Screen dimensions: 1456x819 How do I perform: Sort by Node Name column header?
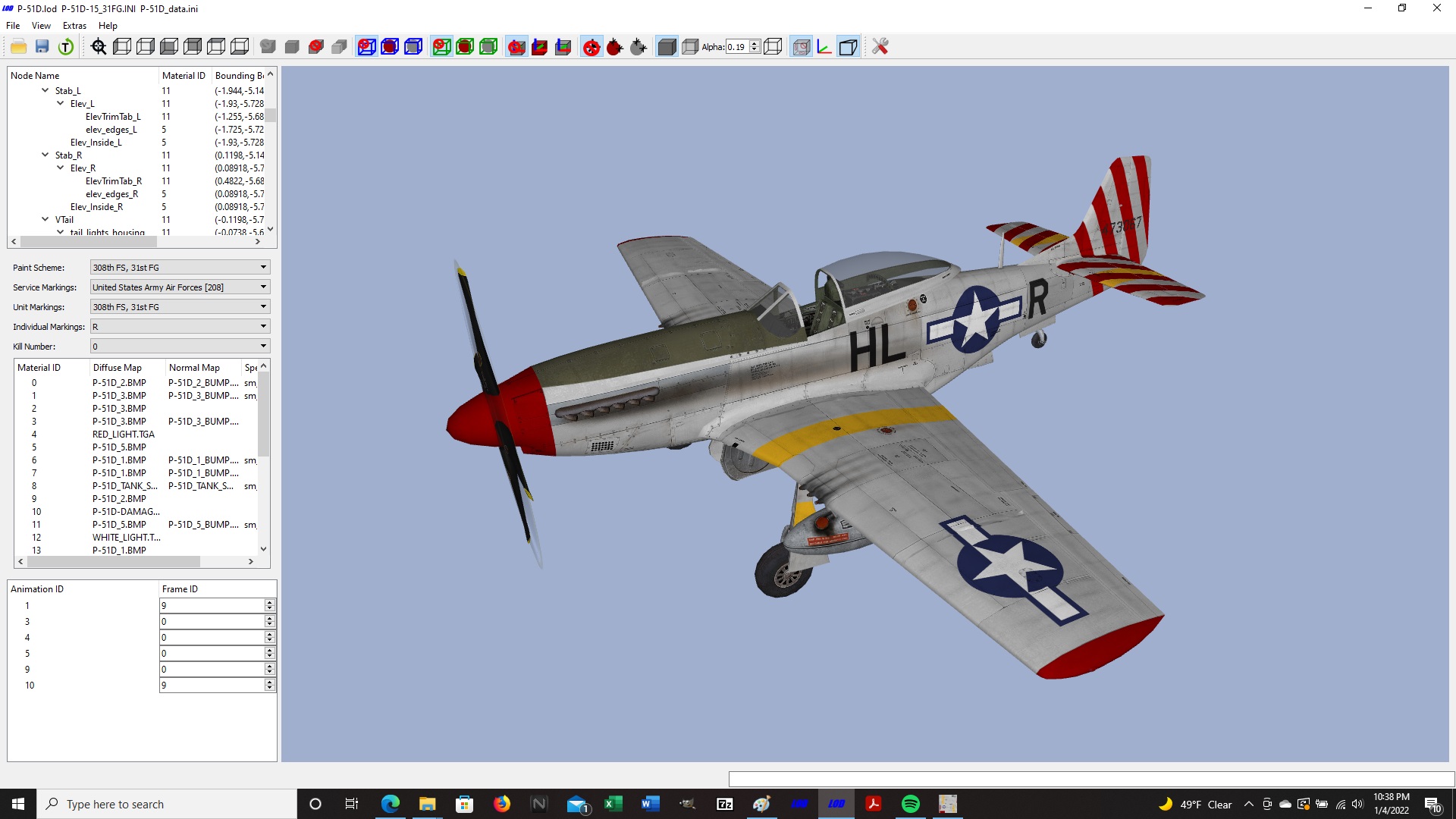tap(83, 75)
